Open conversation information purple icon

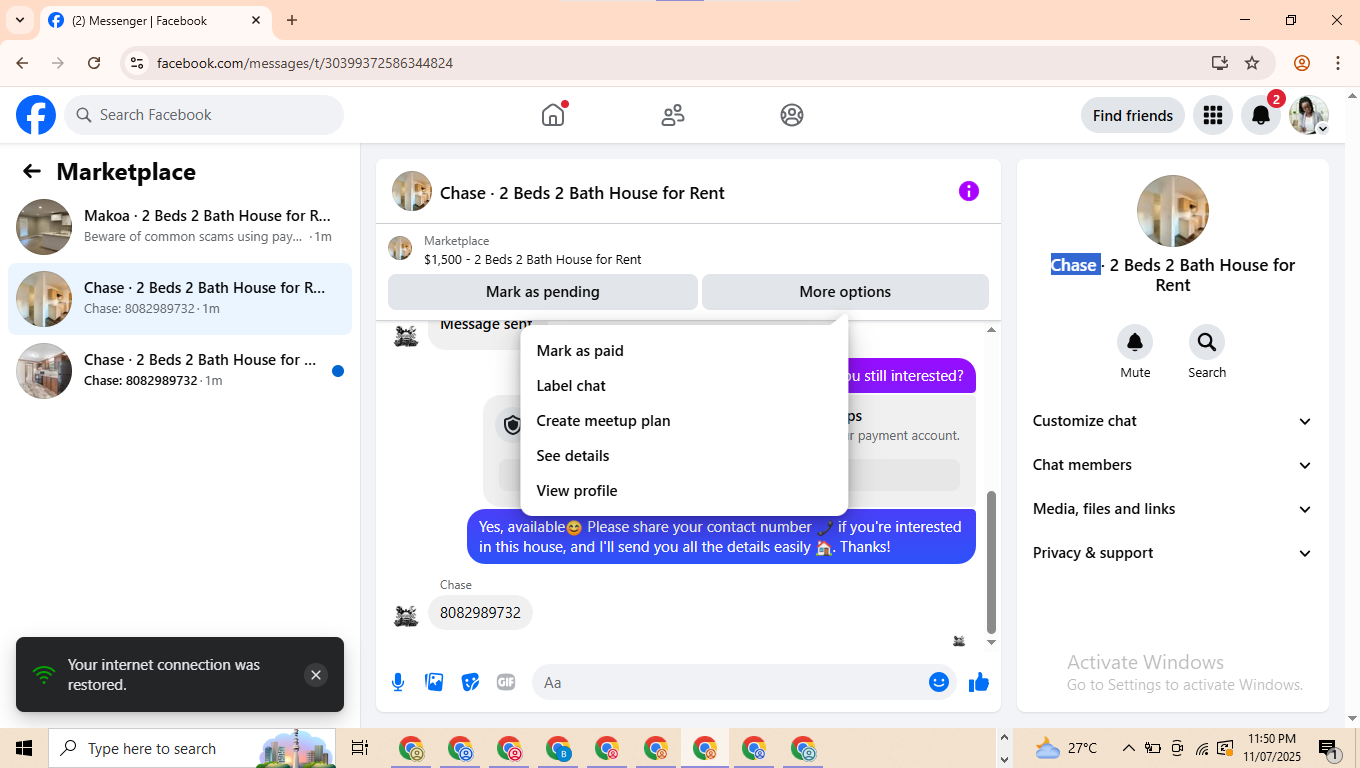point(969,191)
